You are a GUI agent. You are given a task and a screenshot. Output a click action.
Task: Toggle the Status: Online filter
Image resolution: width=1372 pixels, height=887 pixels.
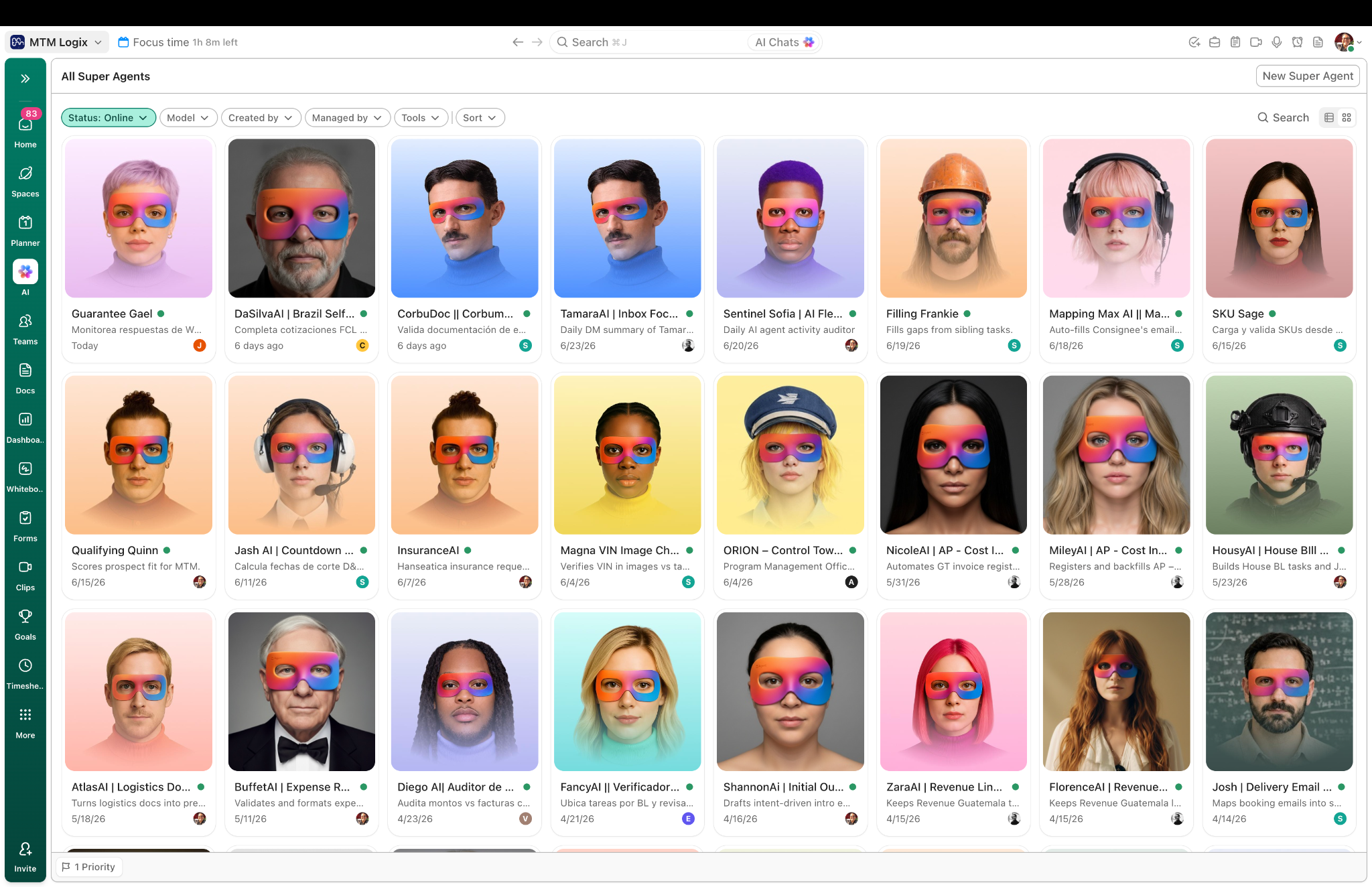pos(109,118)
